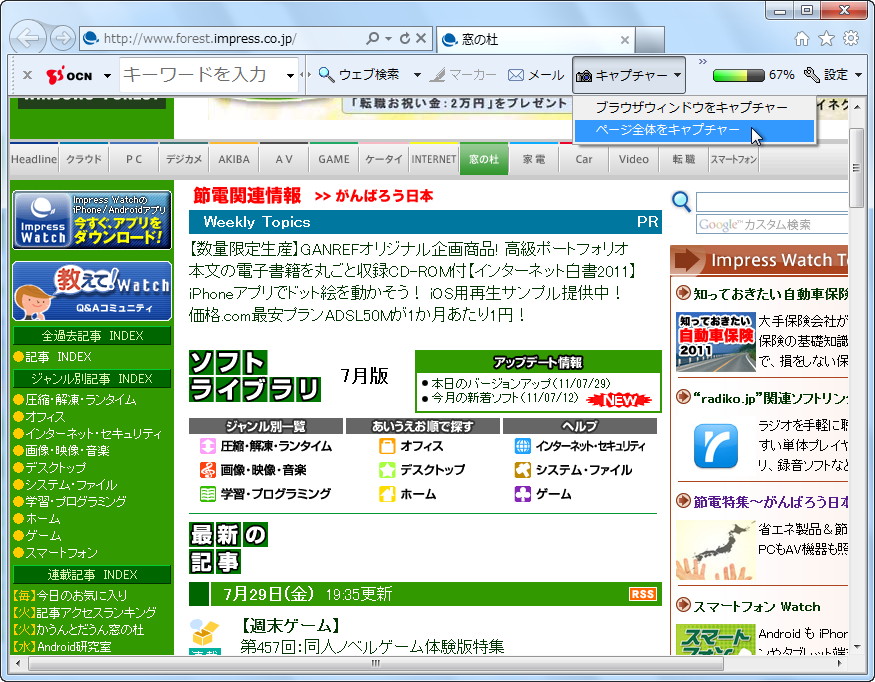Open the デジカメ navigation tab

[184, 159]
